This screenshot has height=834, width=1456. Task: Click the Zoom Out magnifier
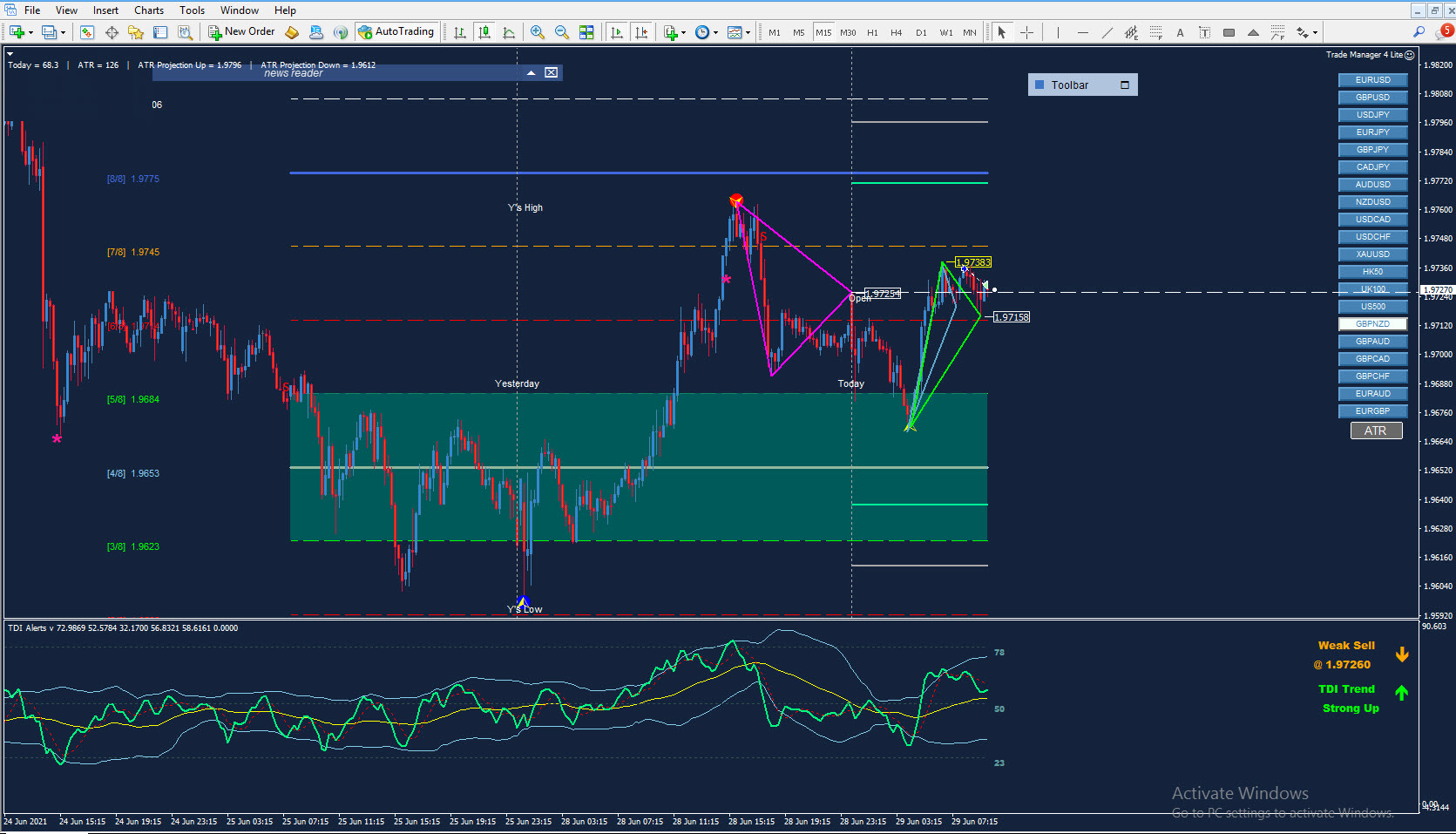pos(562,32)
